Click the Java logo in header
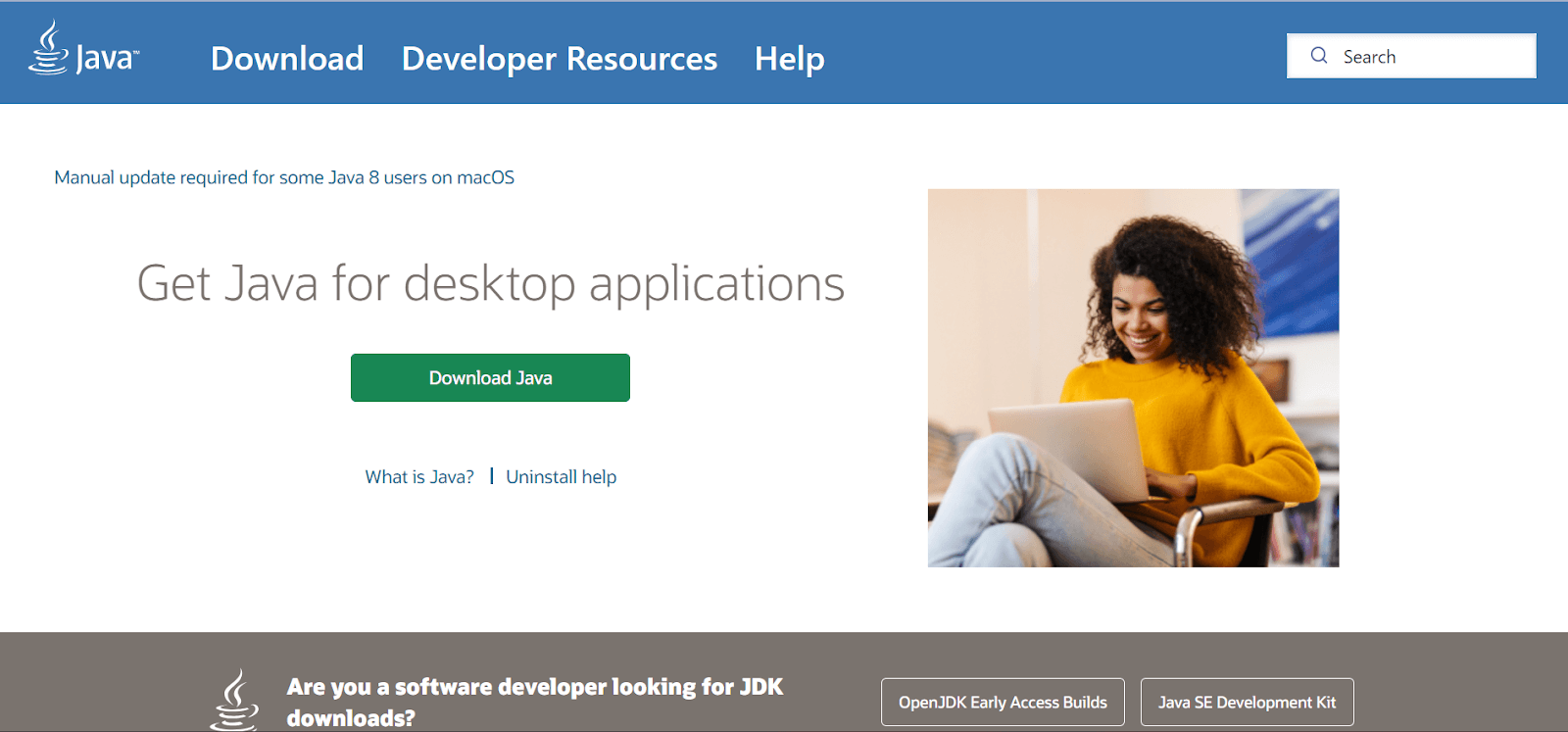This screenshot has height=732, width=1568. tap(83, 49)
